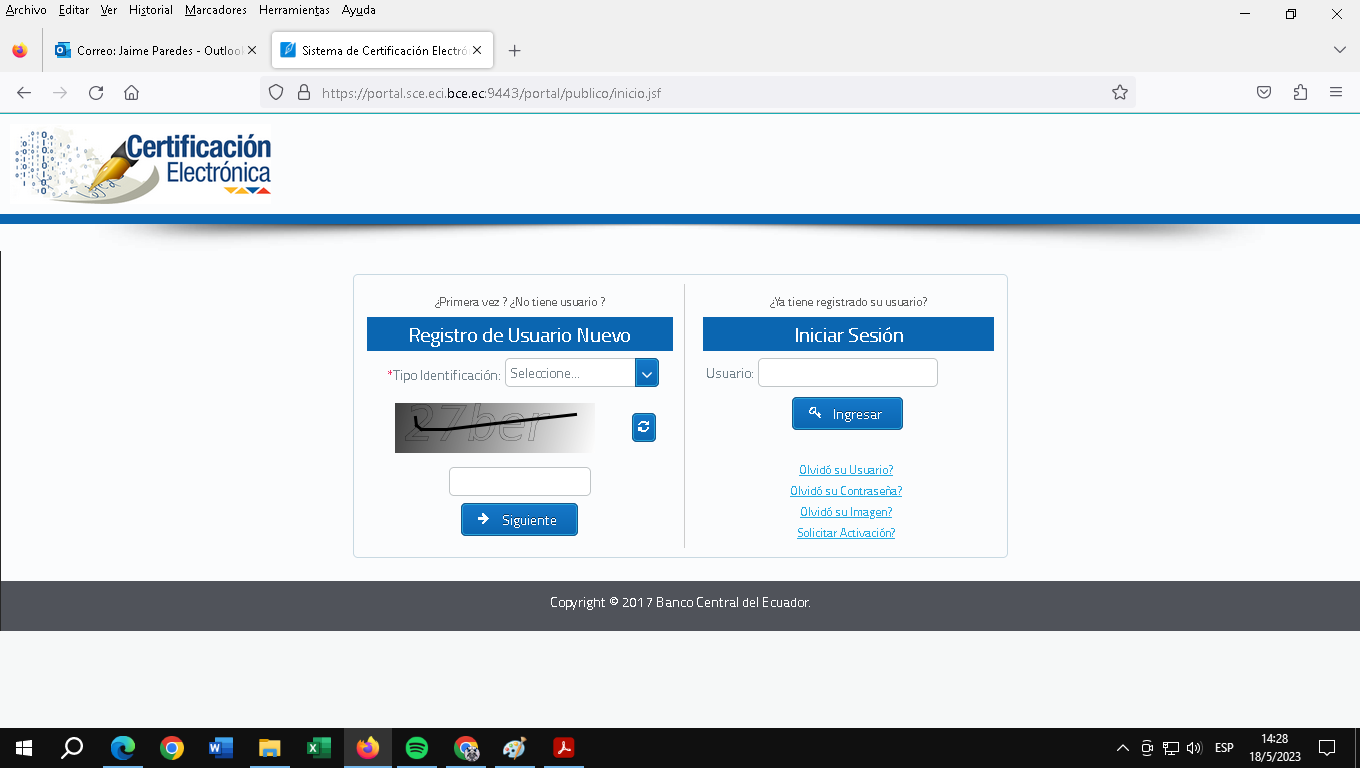Image resolution: width=1360 pixels, height=768 pixels.
Task: Click the Ingresar button
Action: 847,414
